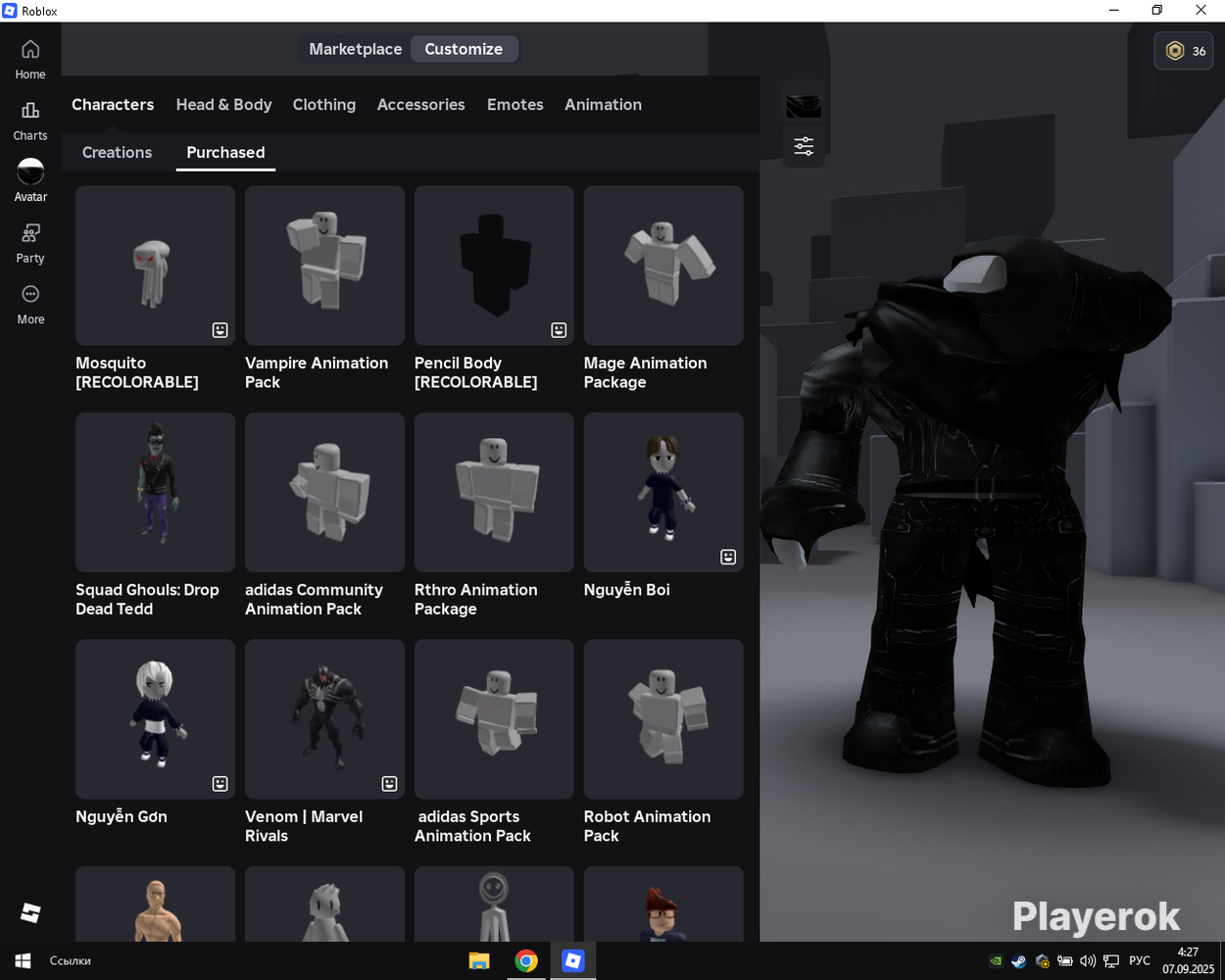The height and width of the screenshot is (980, 1225).
Task: Select the Vampire Animation Pack thumbnail
Action: click(x=324, y=265)
